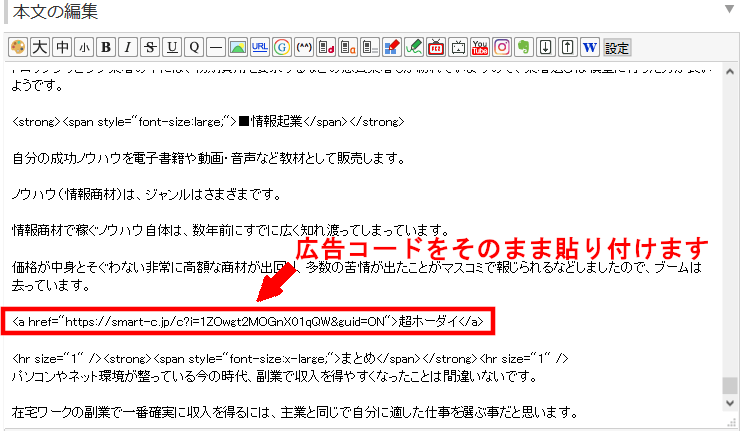Insert a Niconico video
742x431 pixels.
[x=458, y=47]
